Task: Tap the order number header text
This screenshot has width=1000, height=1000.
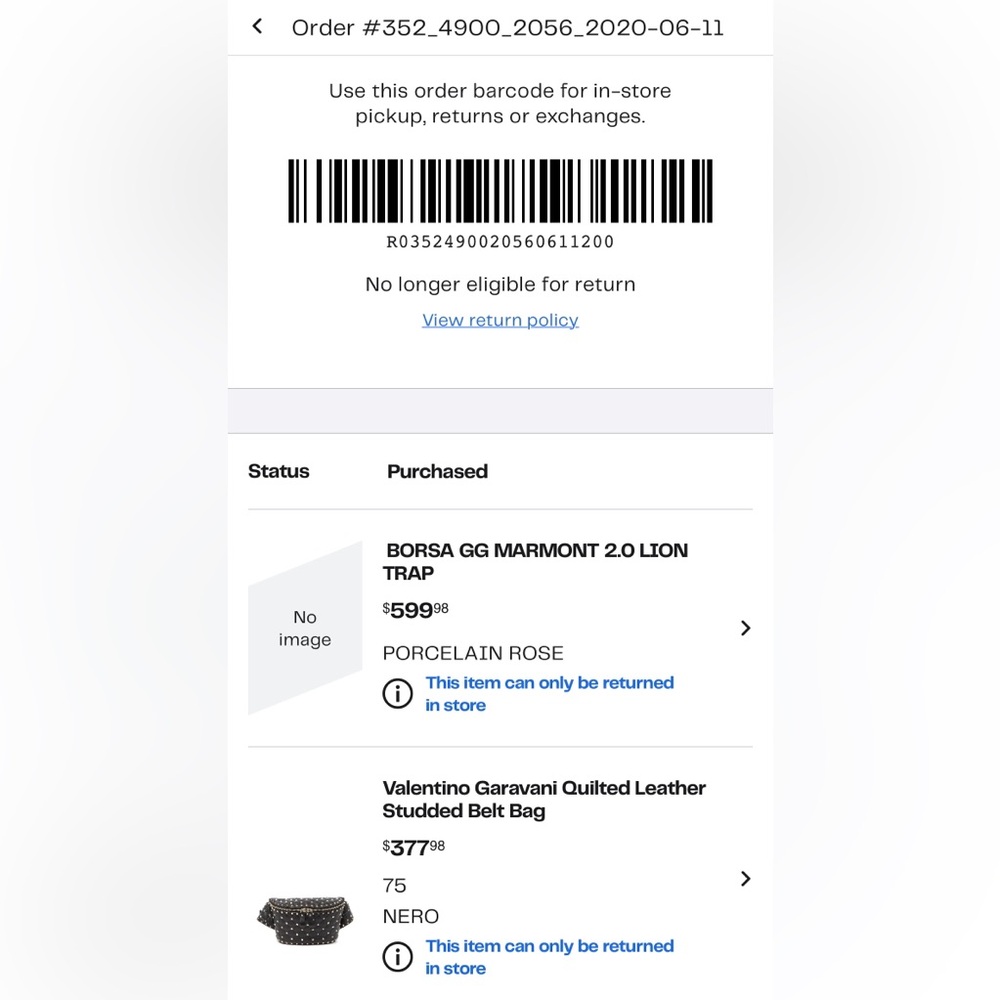Action: click(x=508, y=27)
